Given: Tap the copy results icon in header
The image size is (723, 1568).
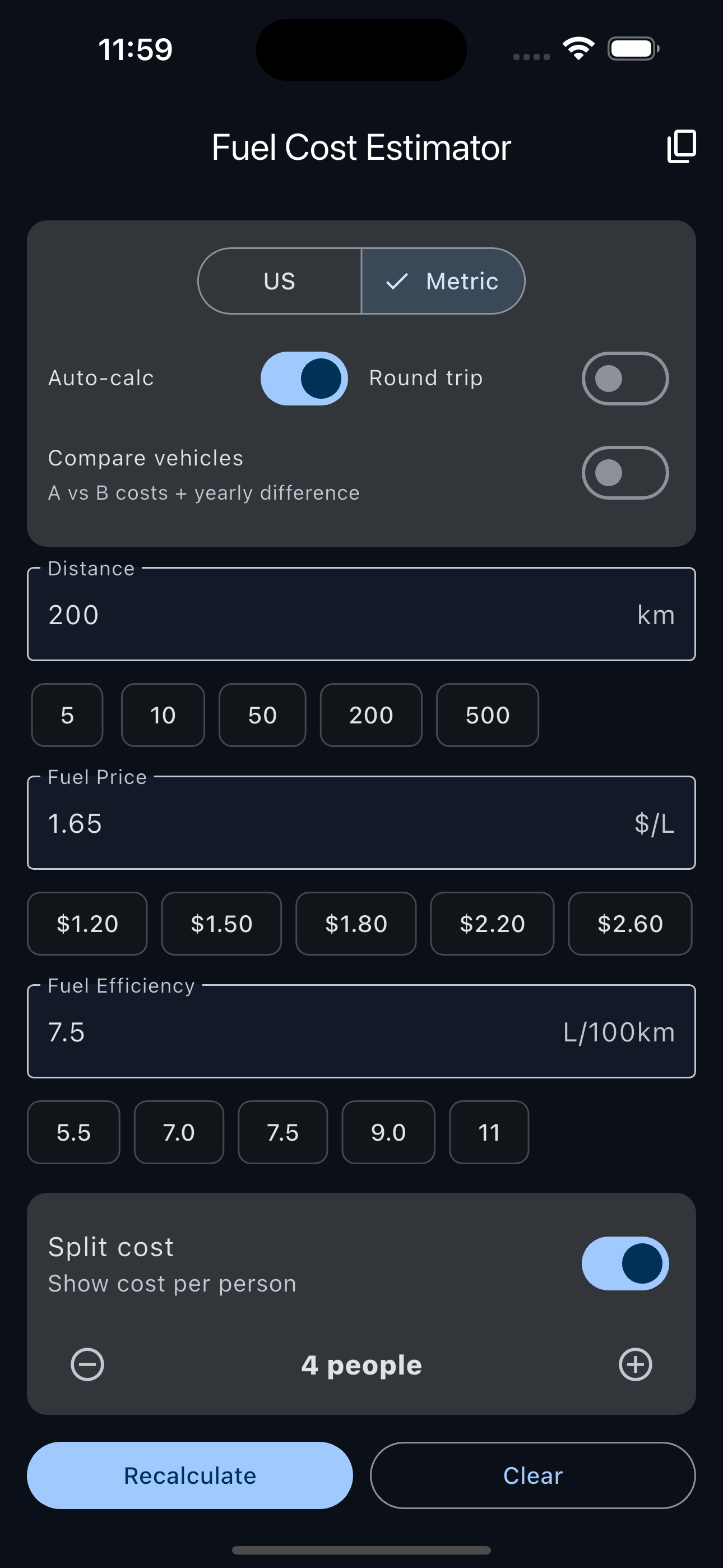Looking at the screenshot, I should (681, 147).
